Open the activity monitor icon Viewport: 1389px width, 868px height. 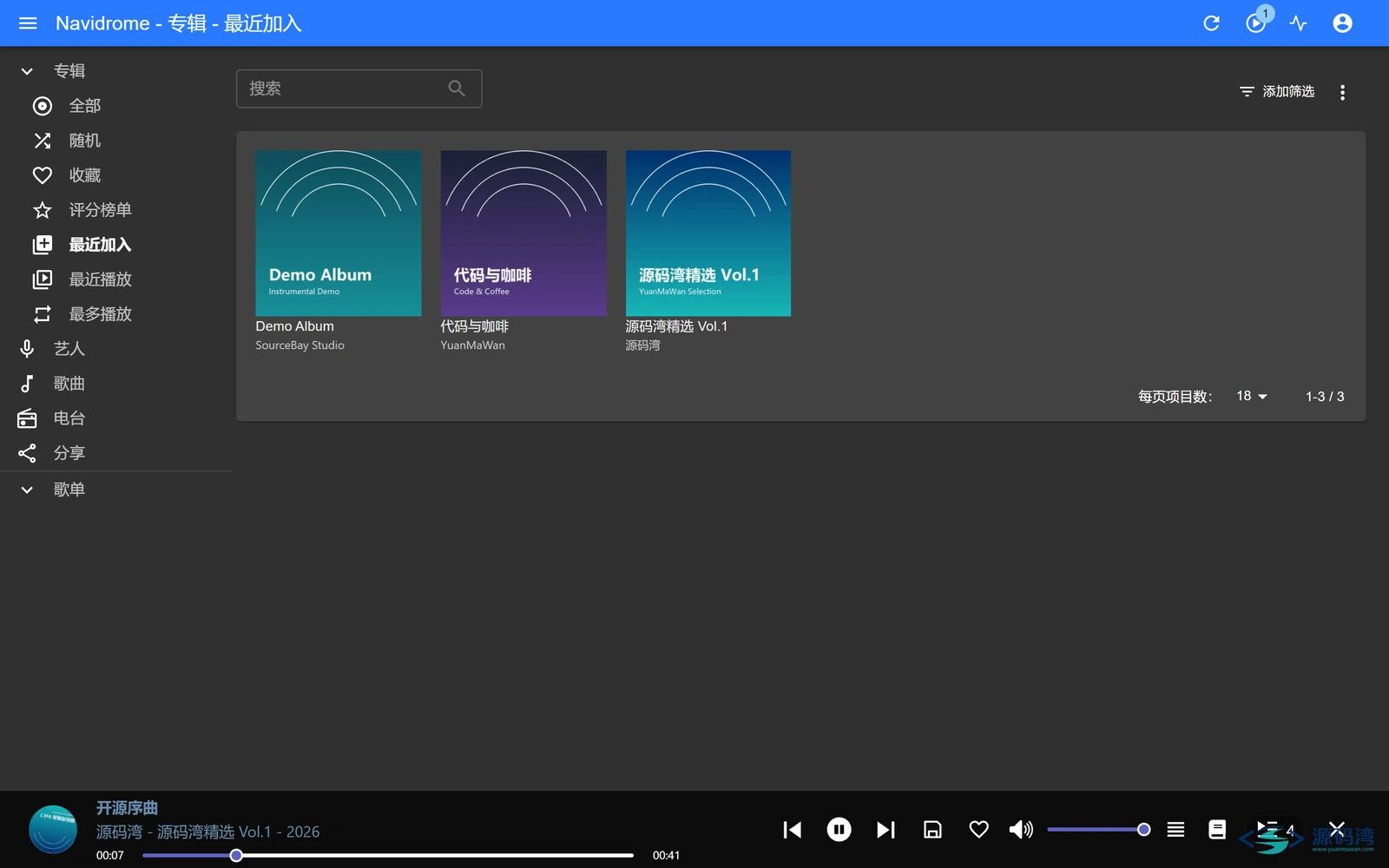[1299, 23]
